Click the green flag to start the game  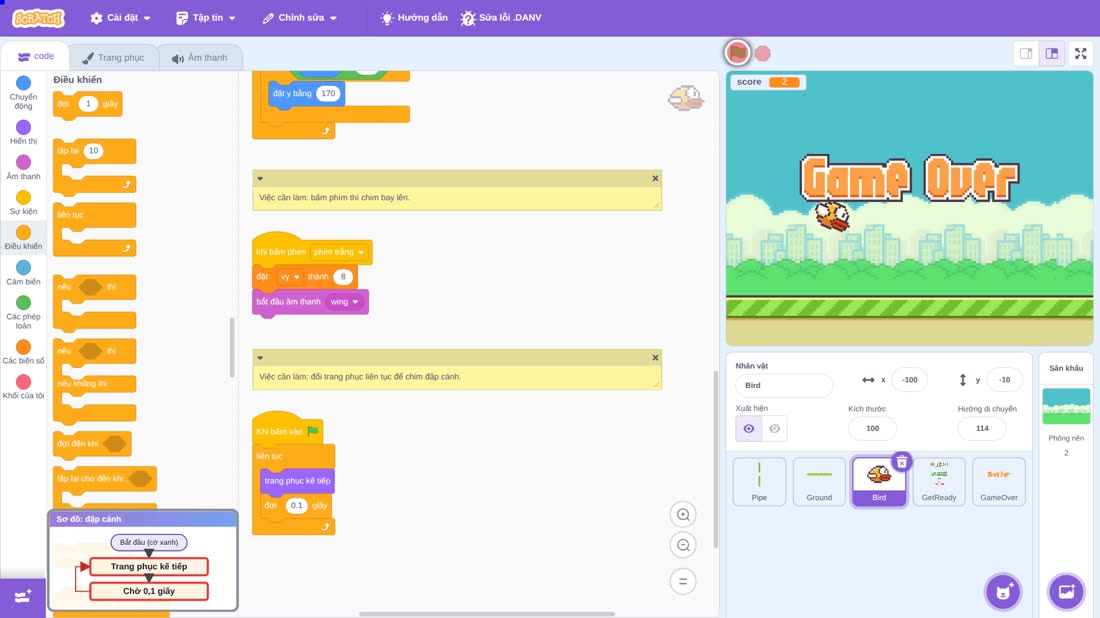point(737,53)
